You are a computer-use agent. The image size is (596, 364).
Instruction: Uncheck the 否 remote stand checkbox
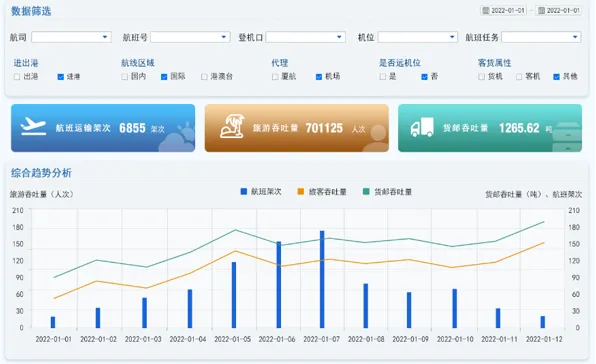pyautogui.click(x=425, y=77)
